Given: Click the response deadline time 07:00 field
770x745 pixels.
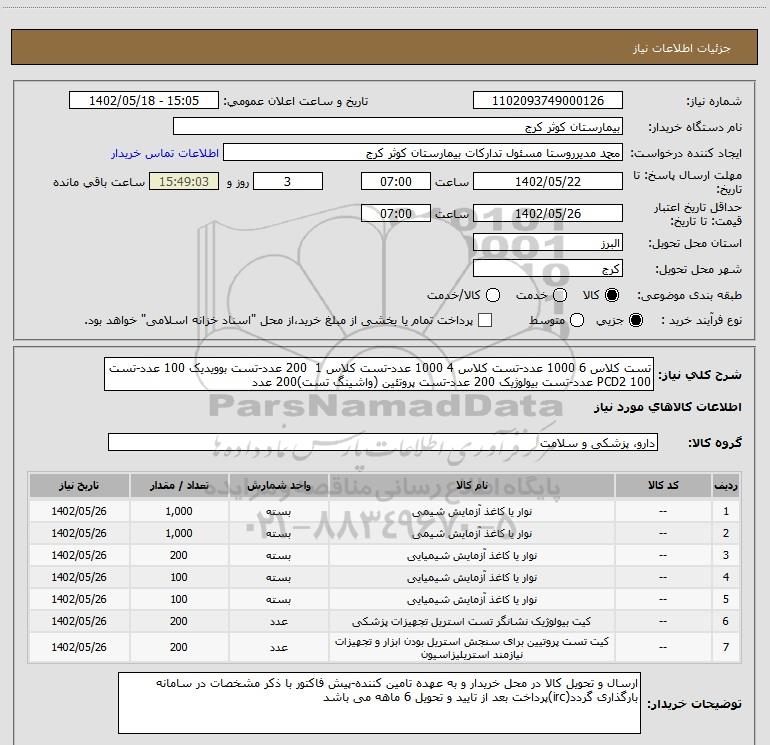Looking at the screenshot, I should (396, 182).
